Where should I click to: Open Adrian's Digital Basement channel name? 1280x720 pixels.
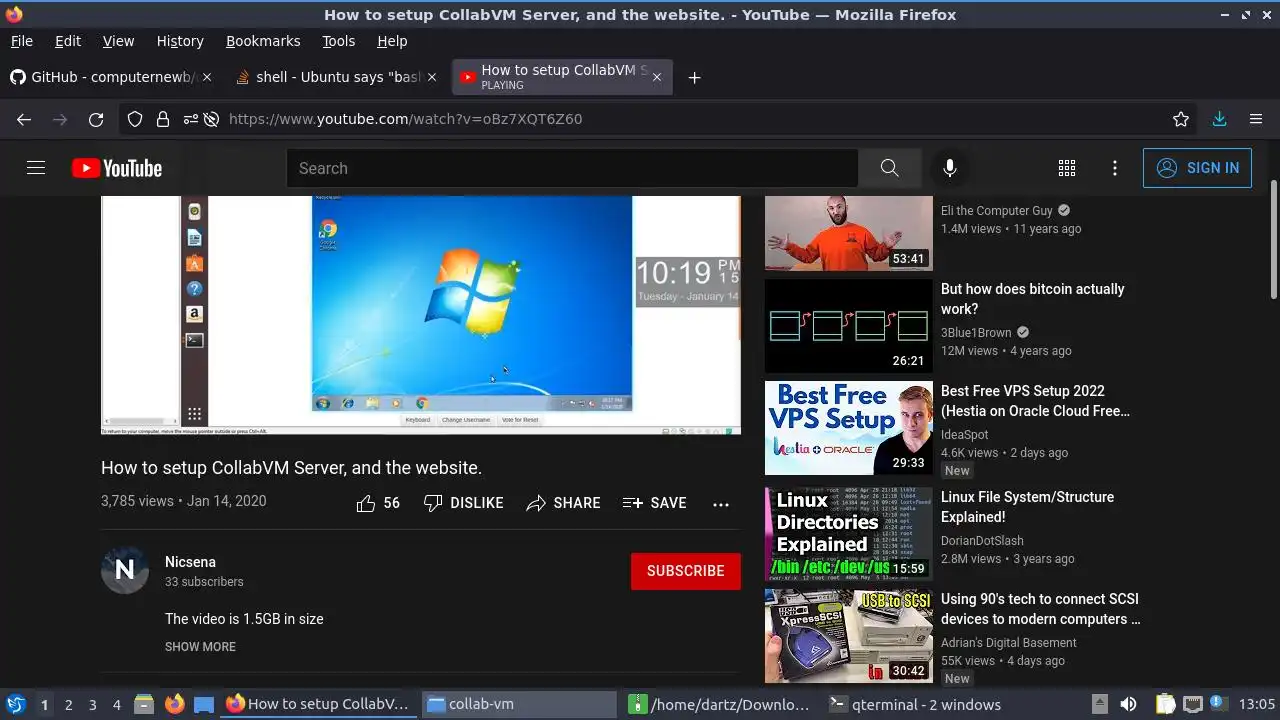point(1009,643)
